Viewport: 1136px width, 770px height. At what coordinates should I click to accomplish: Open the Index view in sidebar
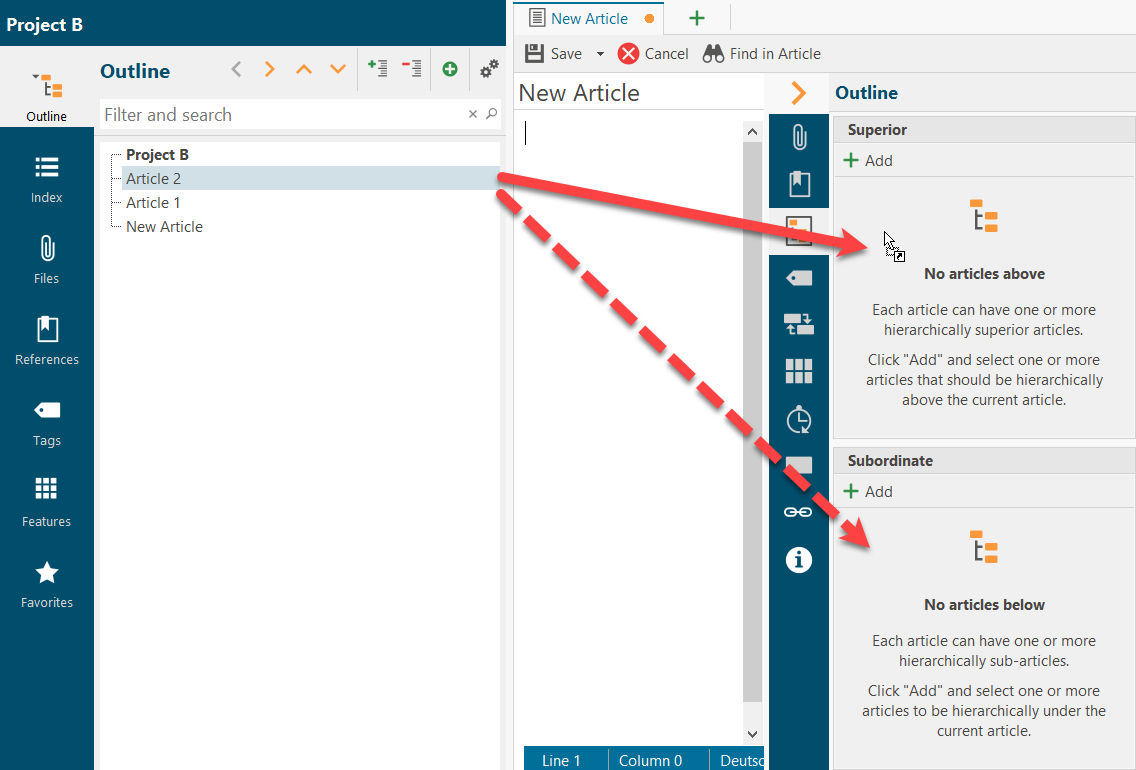(x=46, y=180)
